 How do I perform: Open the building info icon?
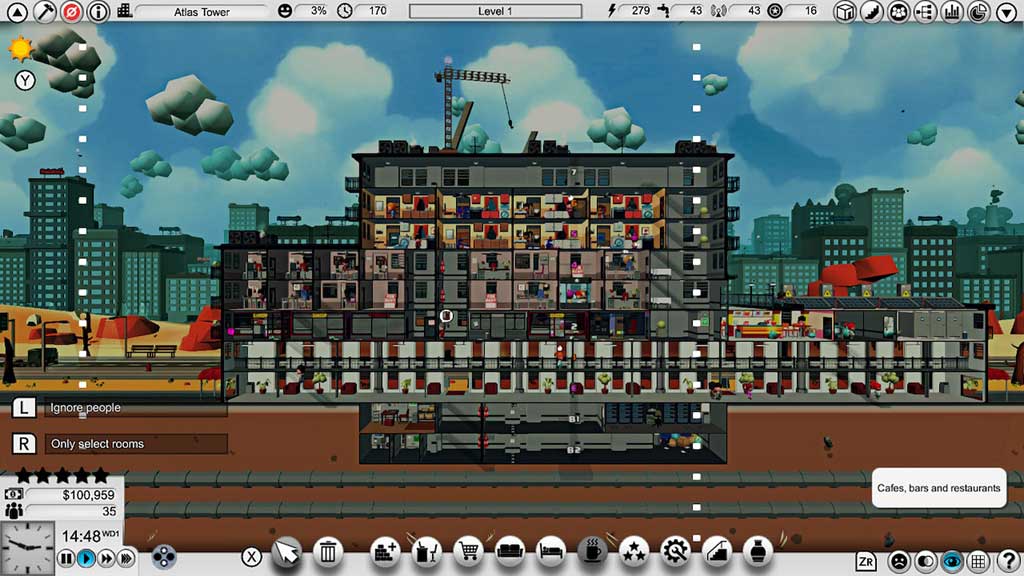point(98,12)
